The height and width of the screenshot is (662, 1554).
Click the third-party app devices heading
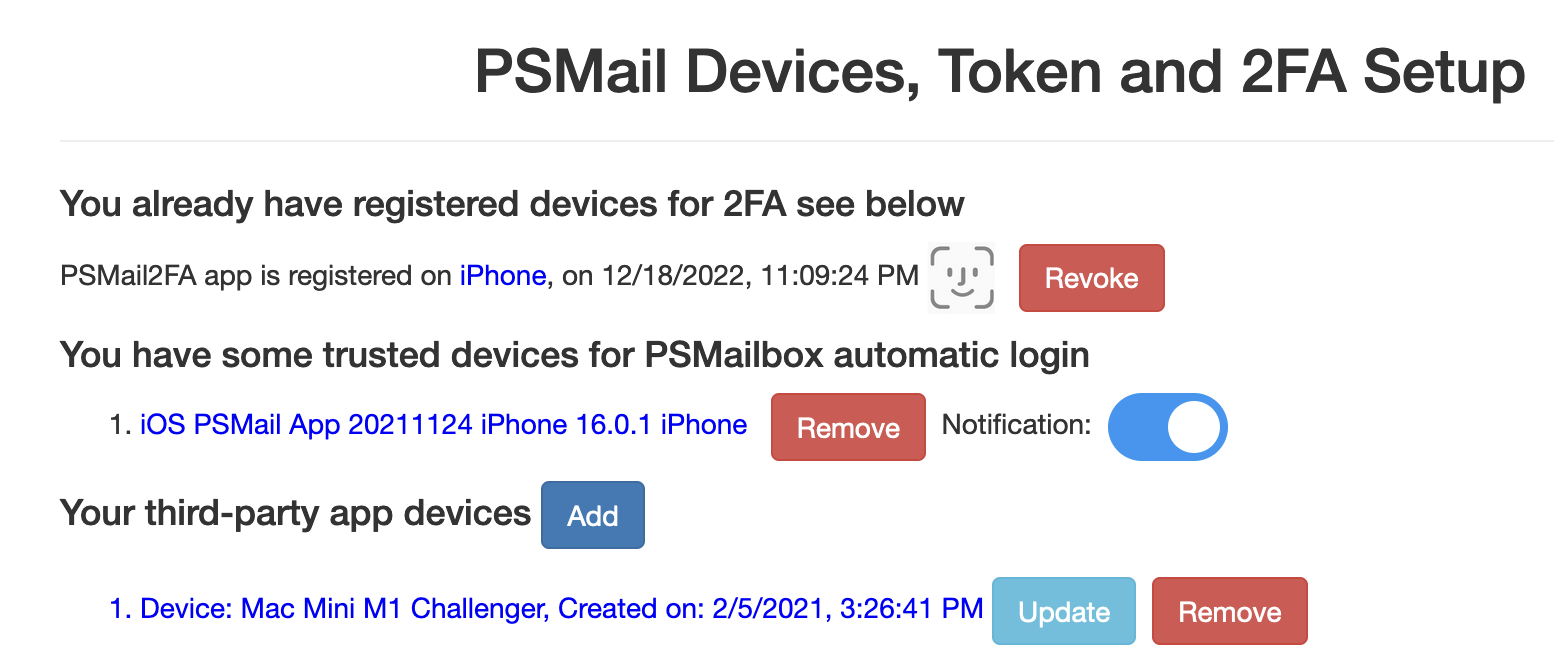click(x=295, y=513)
